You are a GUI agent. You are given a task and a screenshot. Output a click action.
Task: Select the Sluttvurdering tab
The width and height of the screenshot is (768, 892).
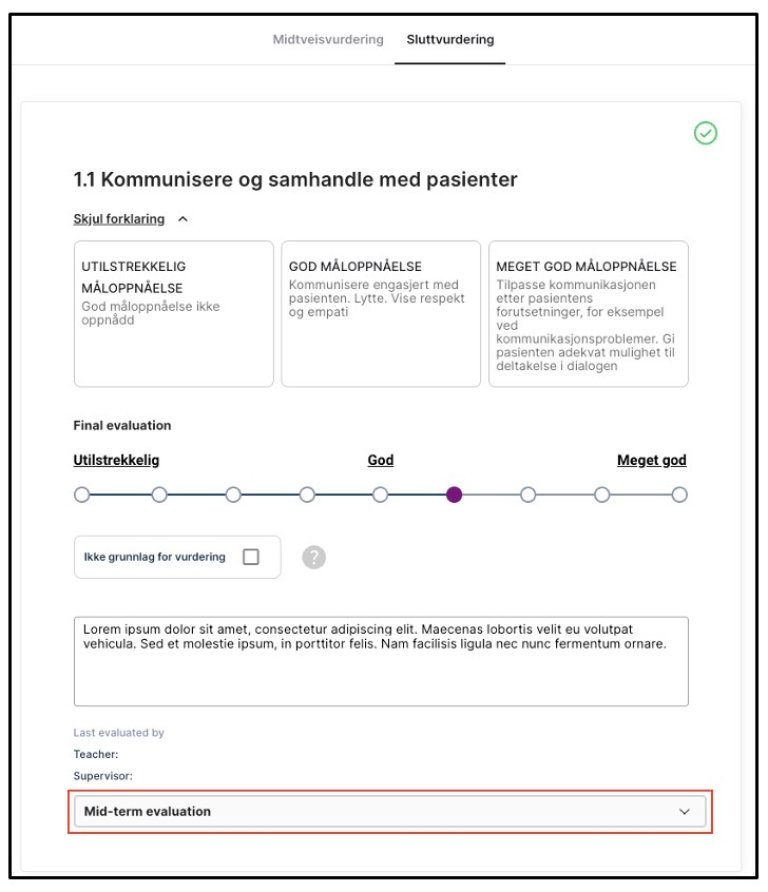click(450, 40)
